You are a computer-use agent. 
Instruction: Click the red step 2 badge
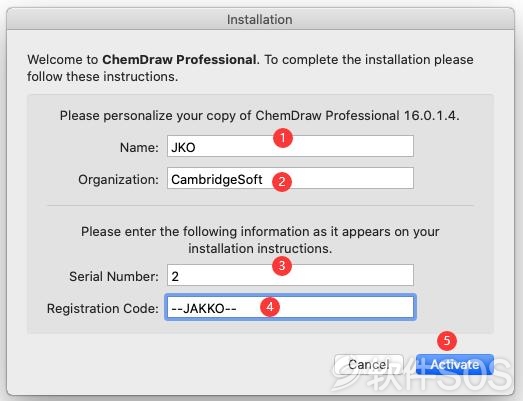tap(282, 182)
